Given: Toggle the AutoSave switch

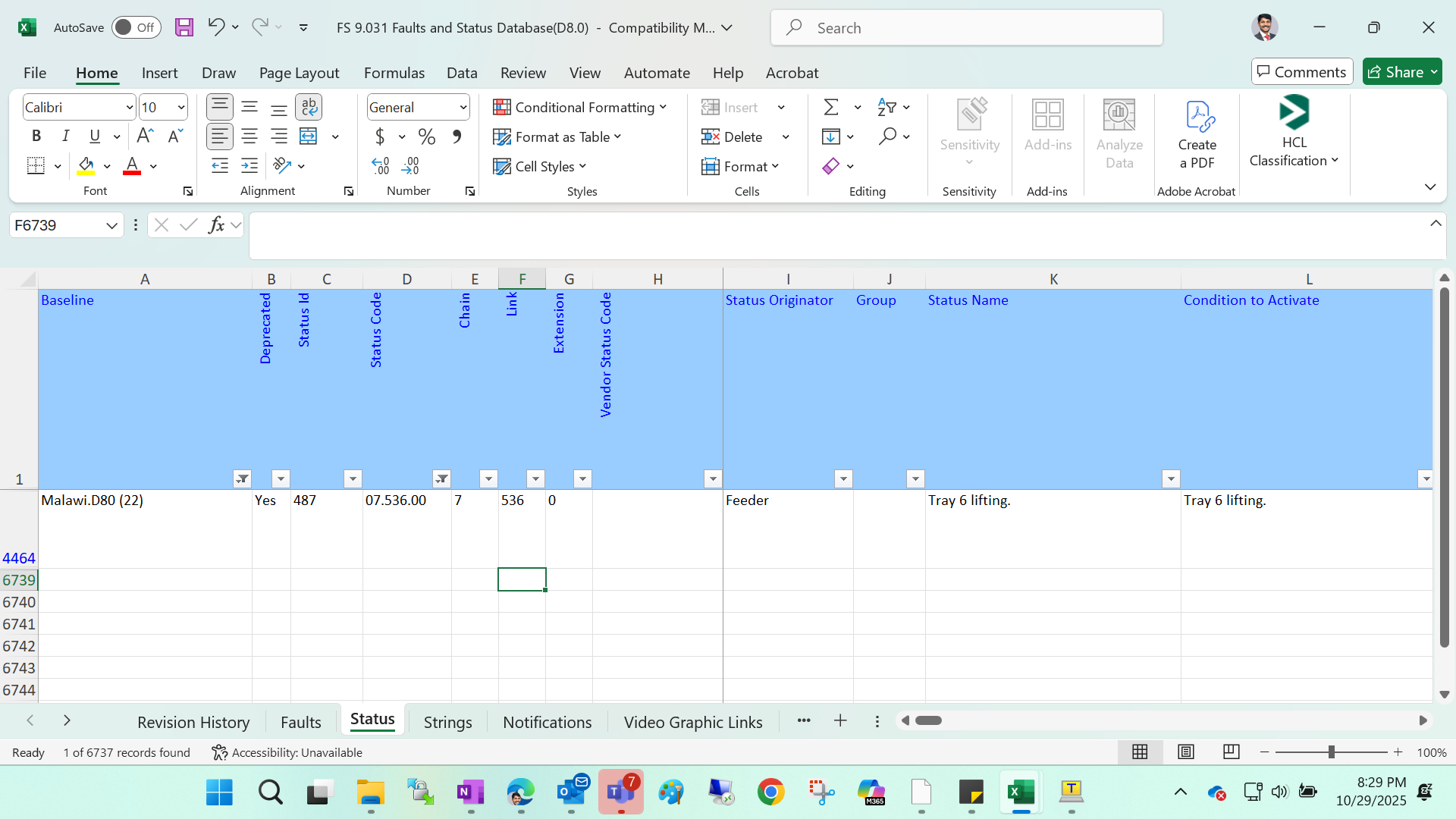Looking at the screenshot, I should click(136, 27).
